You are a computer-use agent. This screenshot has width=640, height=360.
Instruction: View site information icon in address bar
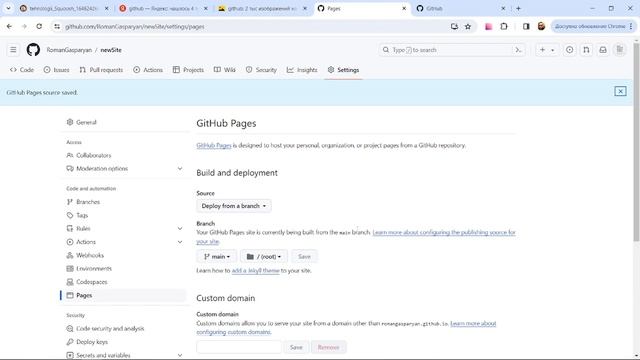57,27
